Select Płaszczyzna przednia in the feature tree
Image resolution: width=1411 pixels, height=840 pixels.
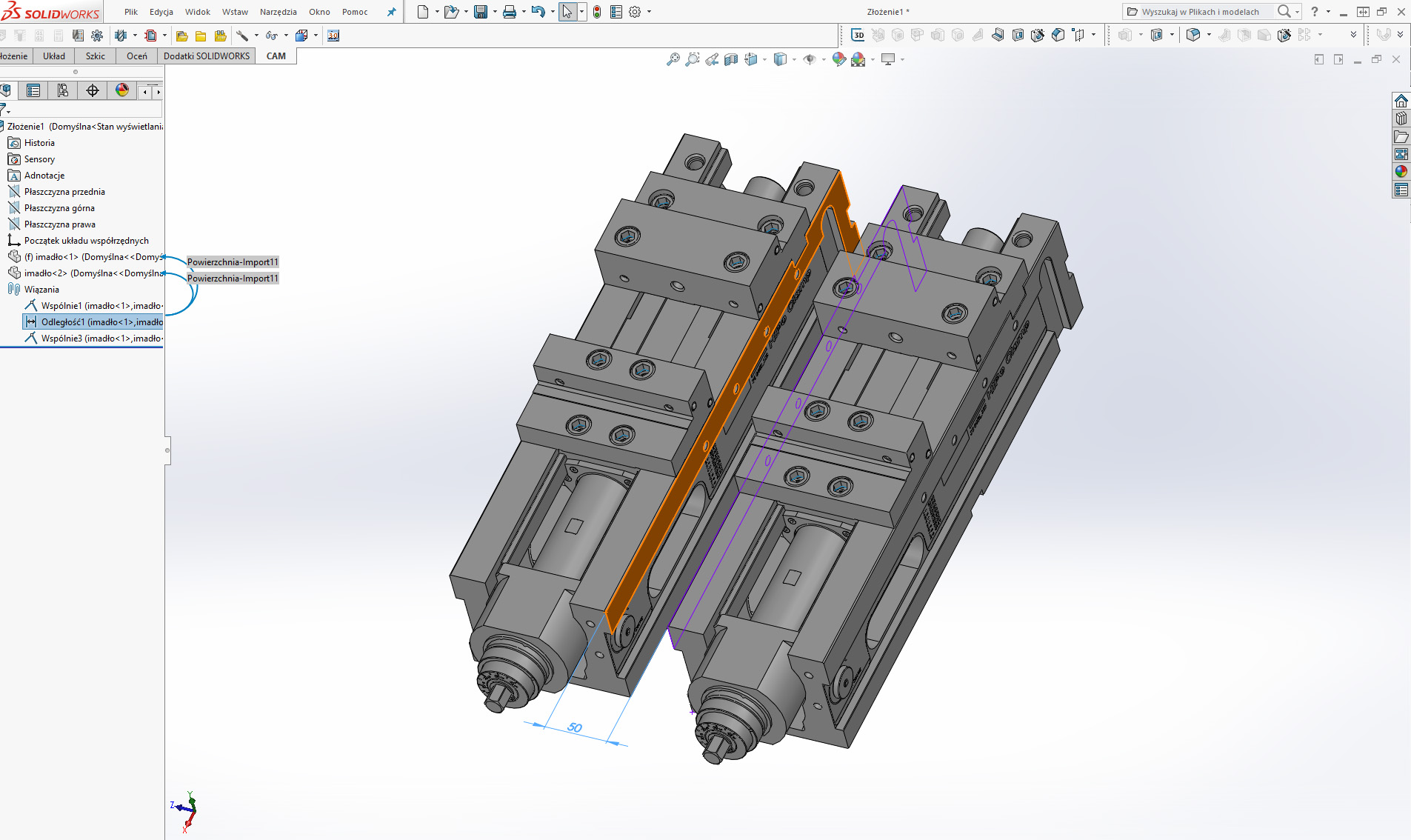point(64,192)
